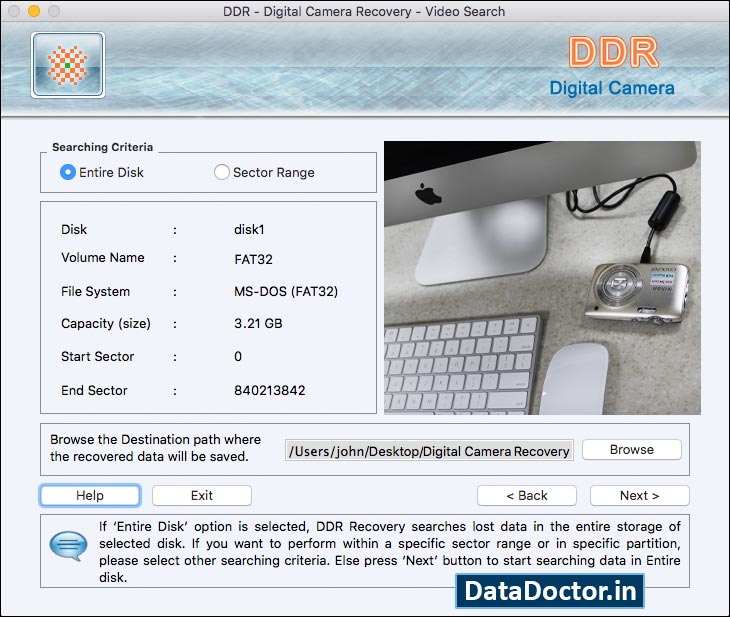
Task: Minimize the window using the yellow button
Action: click(33, 12)
